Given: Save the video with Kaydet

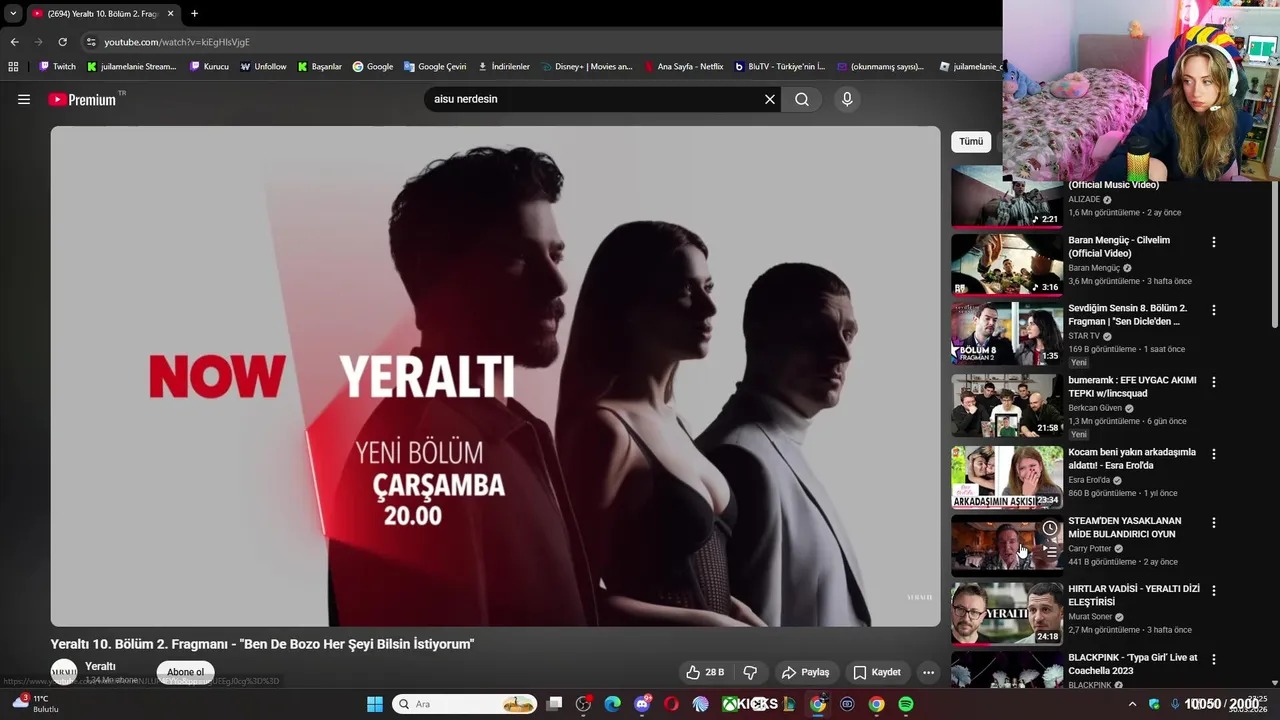Looking at the screenshot, I should click(x=877, y=672).
